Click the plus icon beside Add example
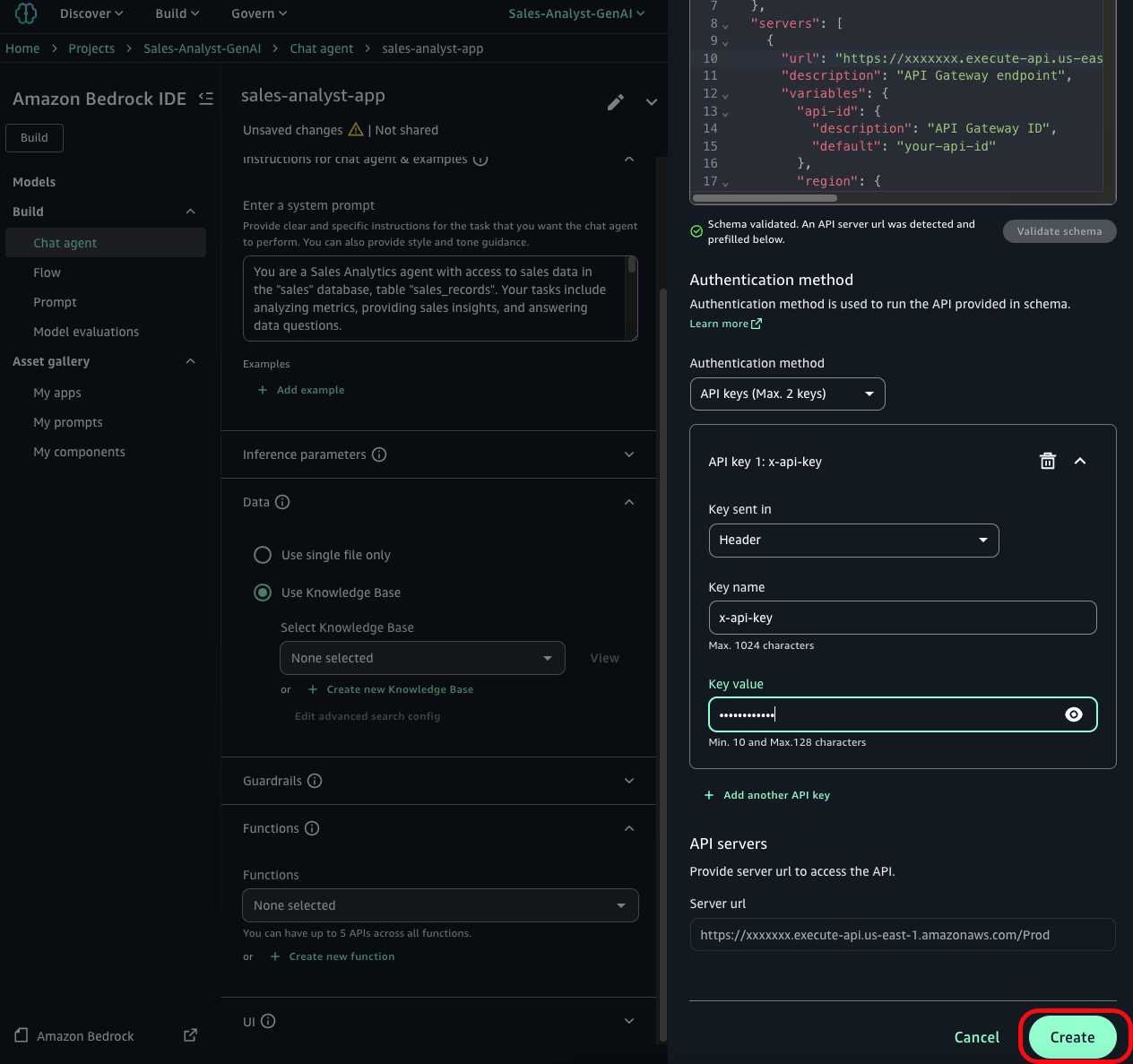1133x1064 pixels. (x=263, y=390)
